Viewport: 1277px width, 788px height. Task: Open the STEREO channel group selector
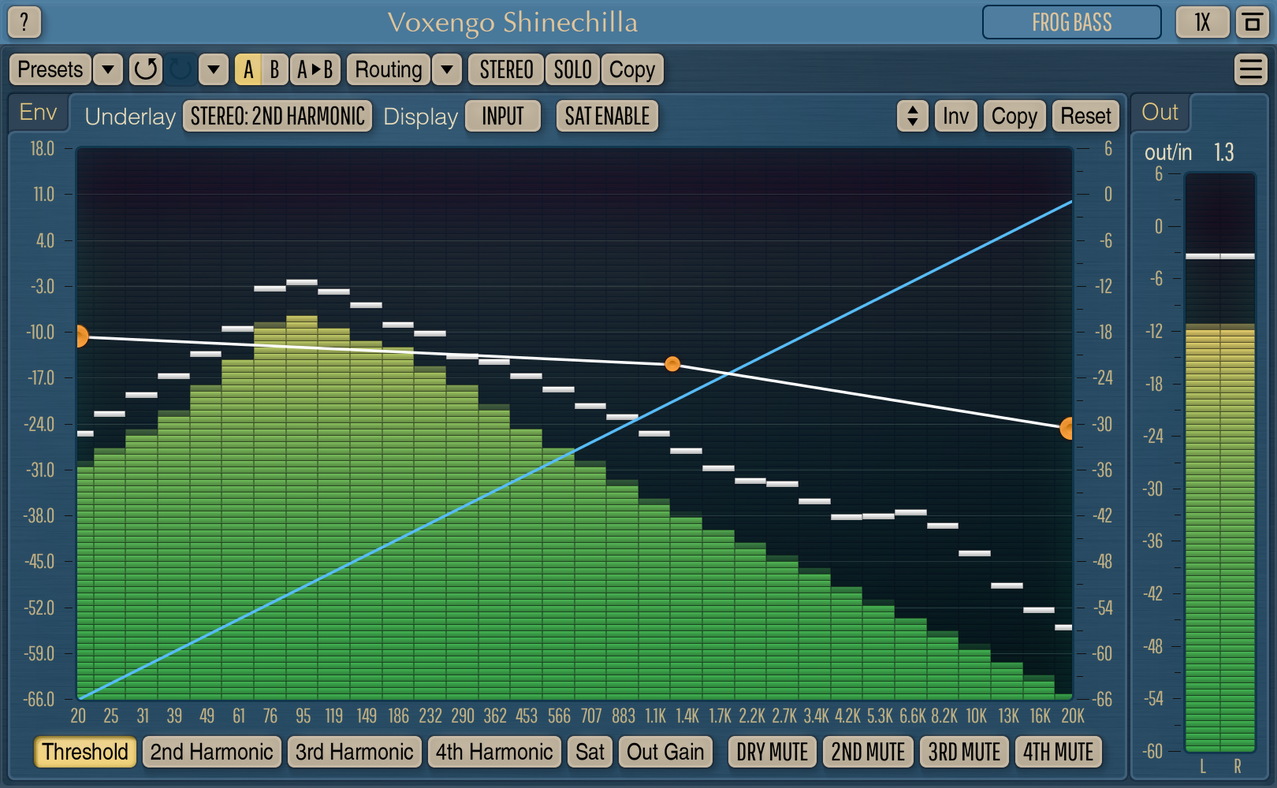point(506,69)
